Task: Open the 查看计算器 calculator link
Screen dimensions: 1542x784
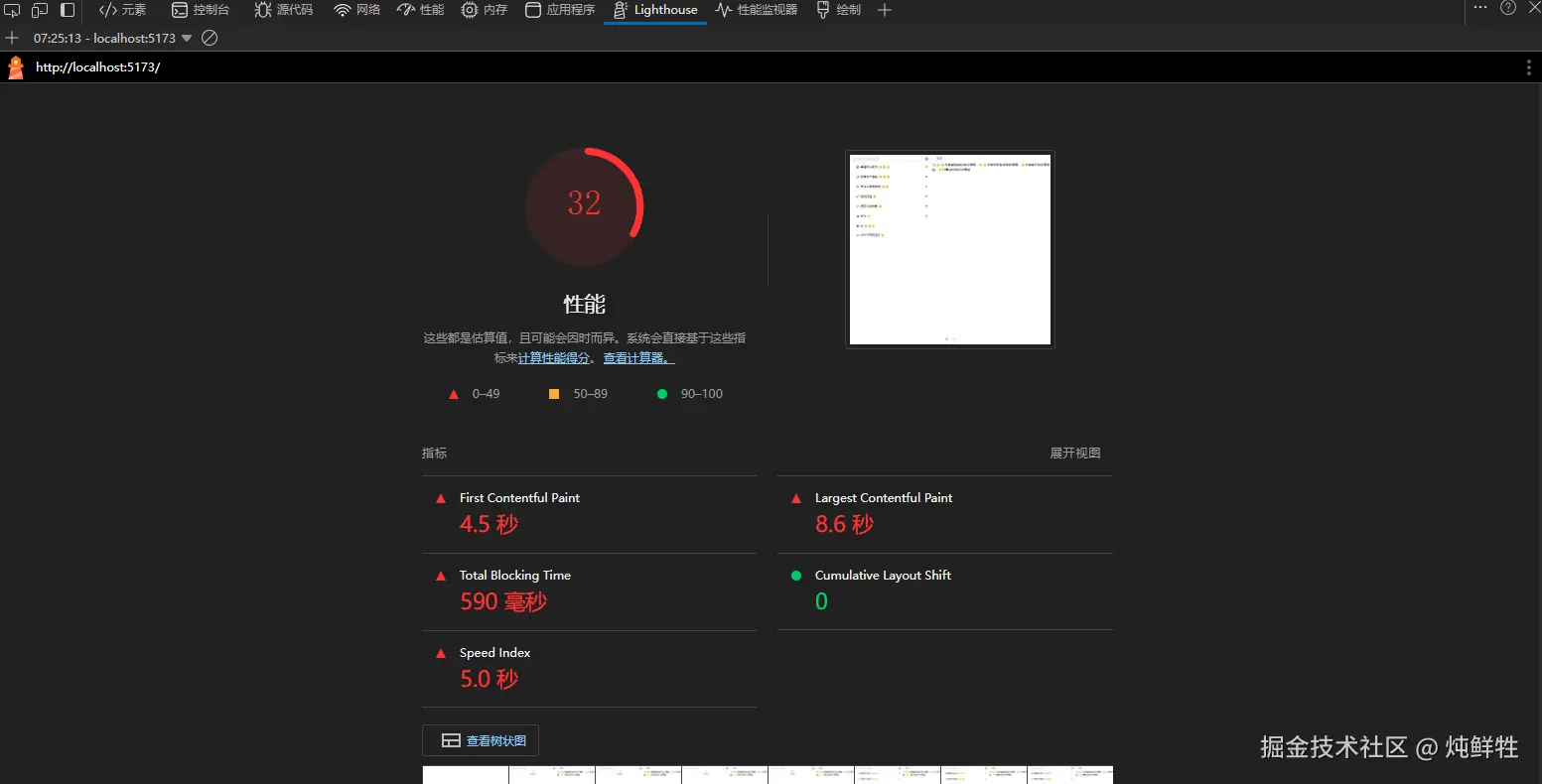Action: [x=639, y=358]
